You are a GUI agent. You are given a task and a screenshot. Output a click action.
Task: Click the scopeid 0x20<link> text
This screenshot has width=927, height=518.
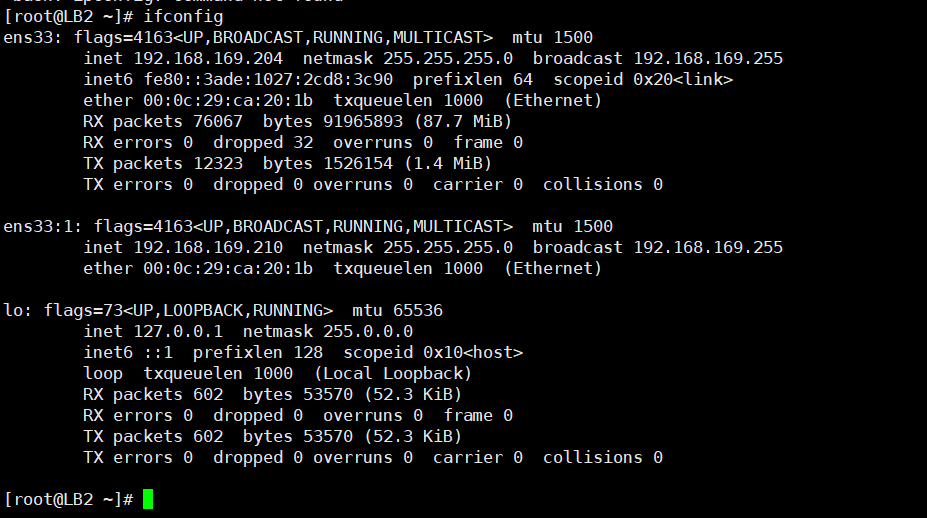click(643, 80)
